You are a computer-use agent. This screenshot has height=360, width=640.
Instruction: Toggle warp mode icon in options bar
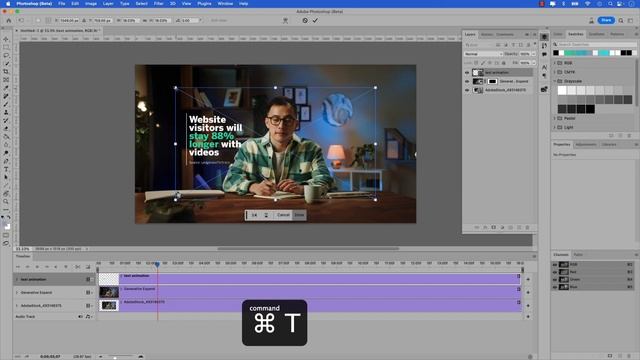[x=285, y=20]
